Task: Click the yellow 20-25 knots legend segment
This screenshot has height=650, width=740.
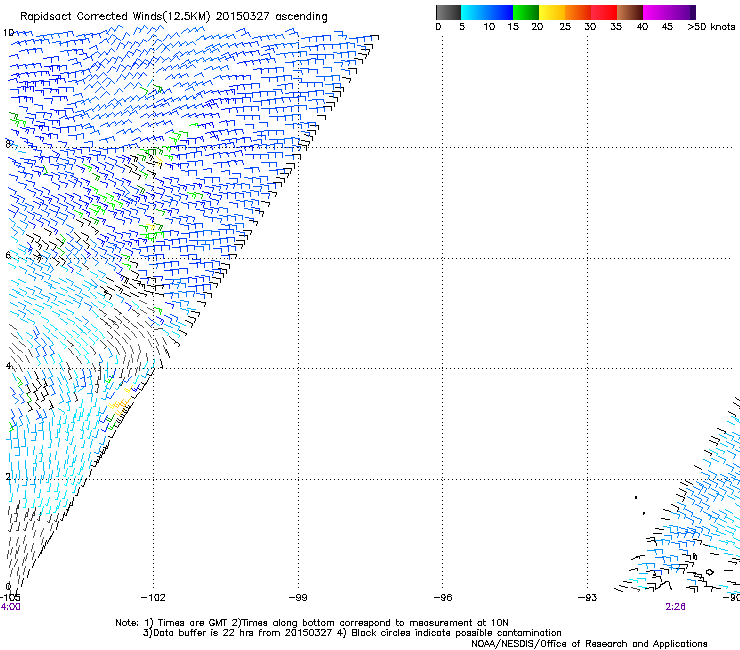Action: point(552,12)
